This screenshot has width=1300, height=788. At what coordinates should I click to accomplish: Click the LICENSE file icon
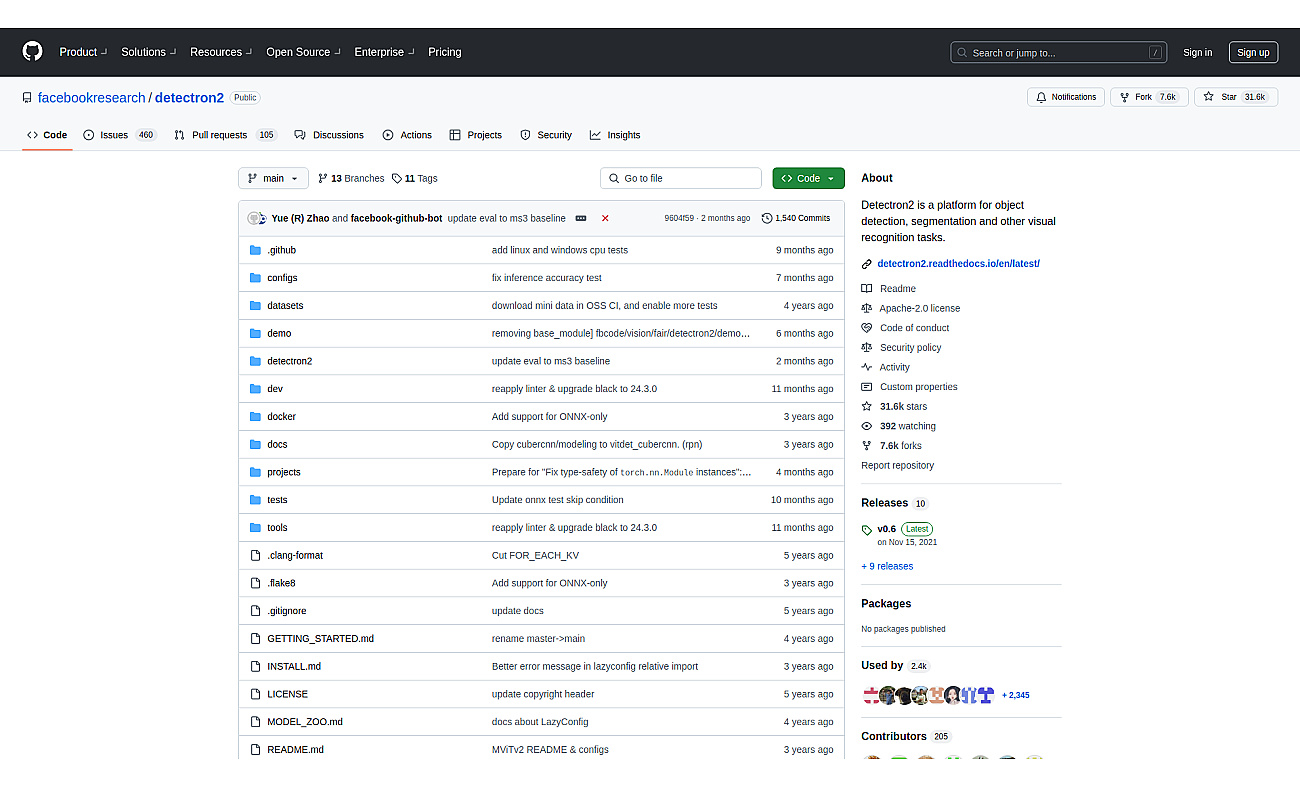(255, 694)
